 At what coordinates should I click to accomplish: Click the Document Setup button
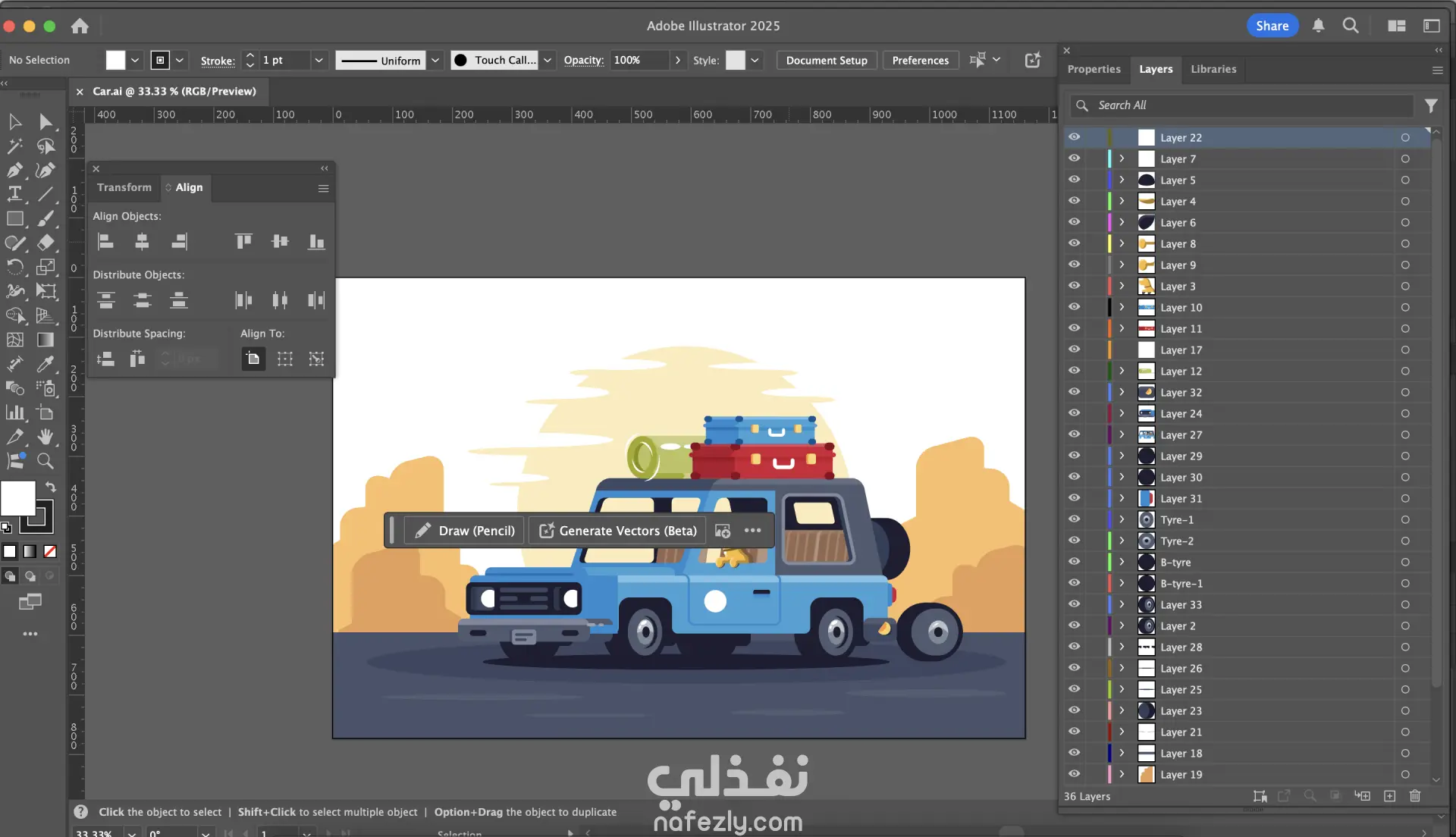point(826,60)
